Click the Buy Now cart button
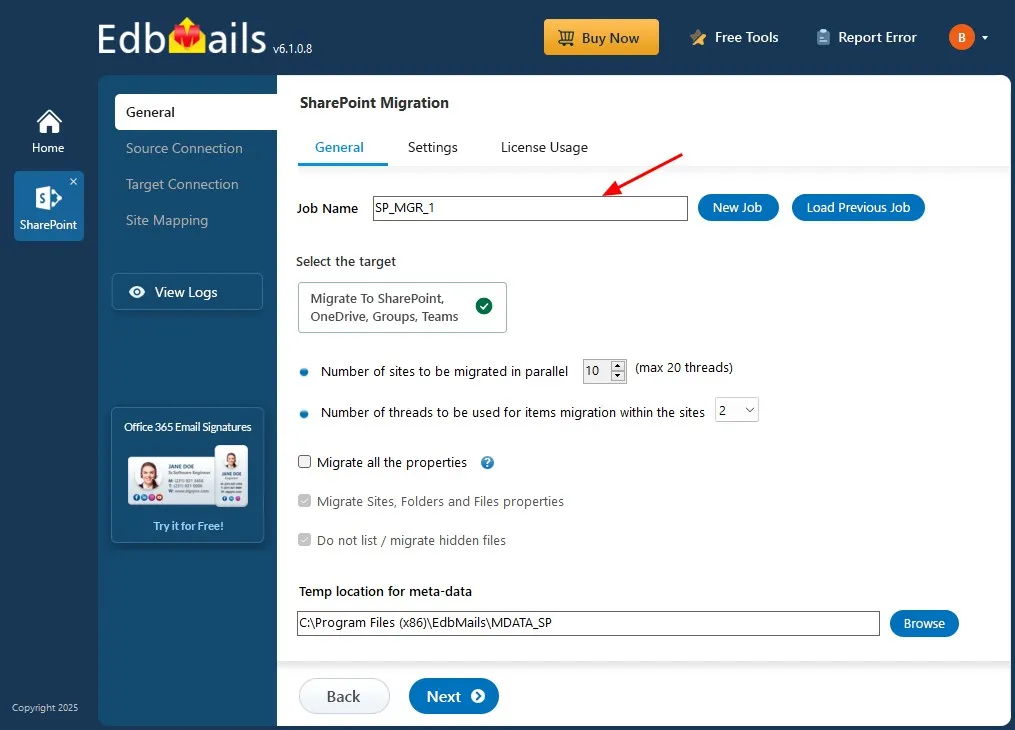The image size is (1015, 730). click(x=601, y=38)
